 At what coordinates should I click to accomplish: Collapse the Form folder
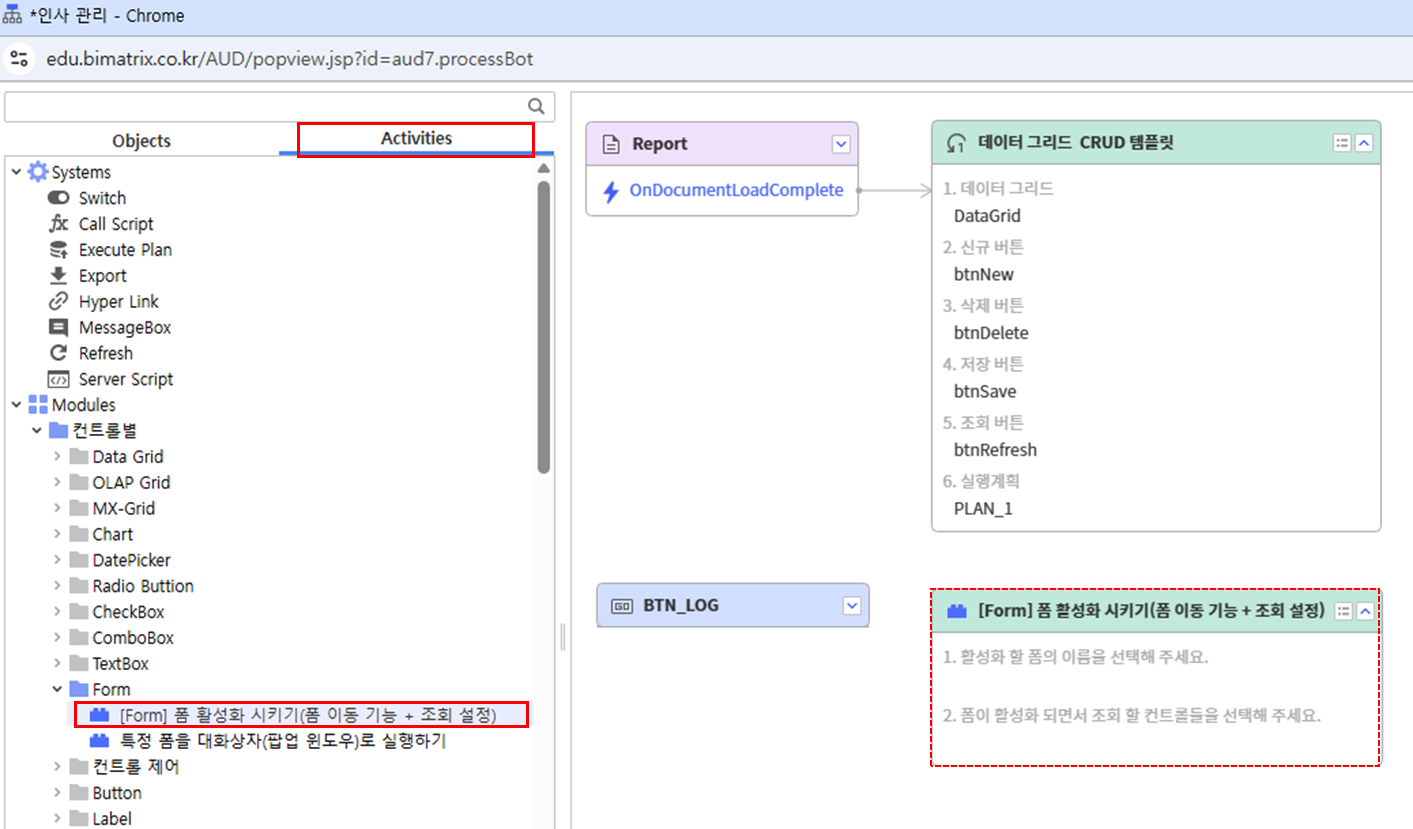(57, 690)
